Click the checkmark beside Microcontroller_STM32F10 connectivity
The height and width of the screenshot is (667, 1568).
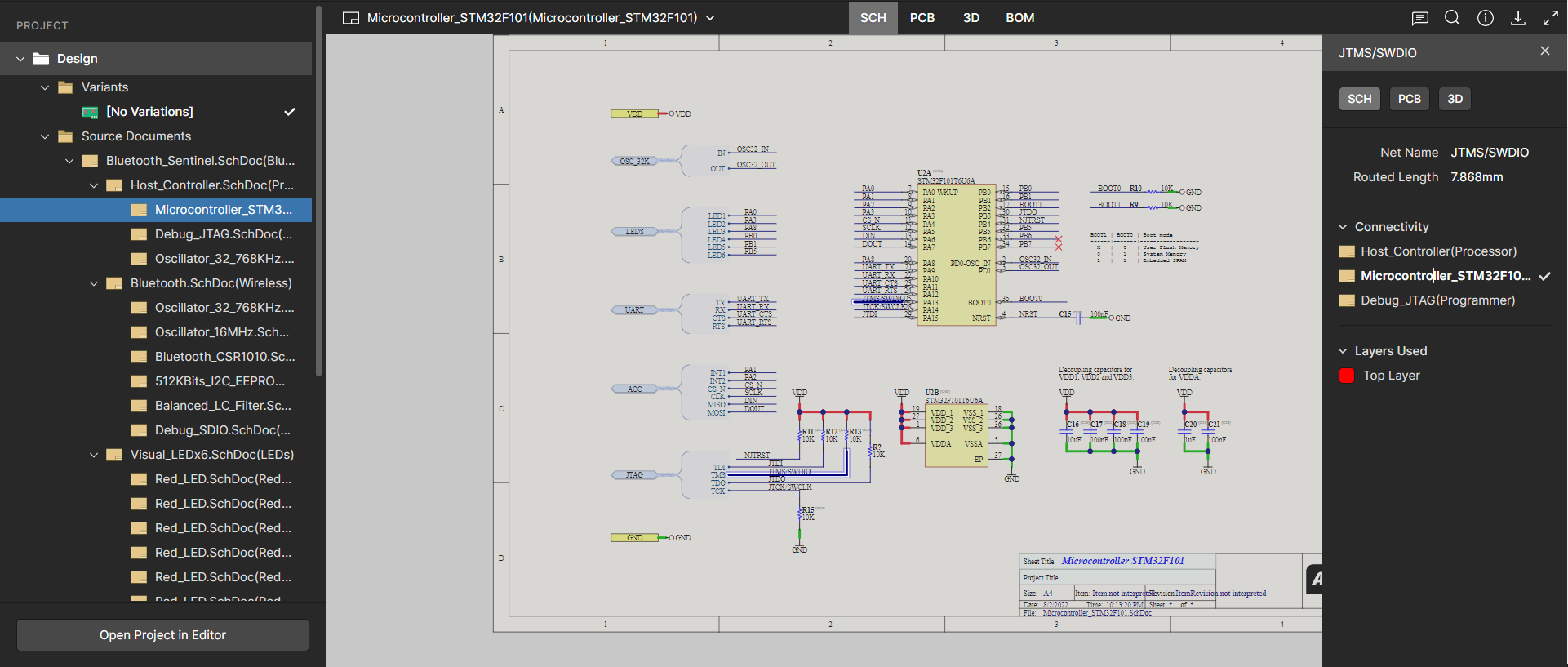pyautogui.click(x=1544, y=276)
